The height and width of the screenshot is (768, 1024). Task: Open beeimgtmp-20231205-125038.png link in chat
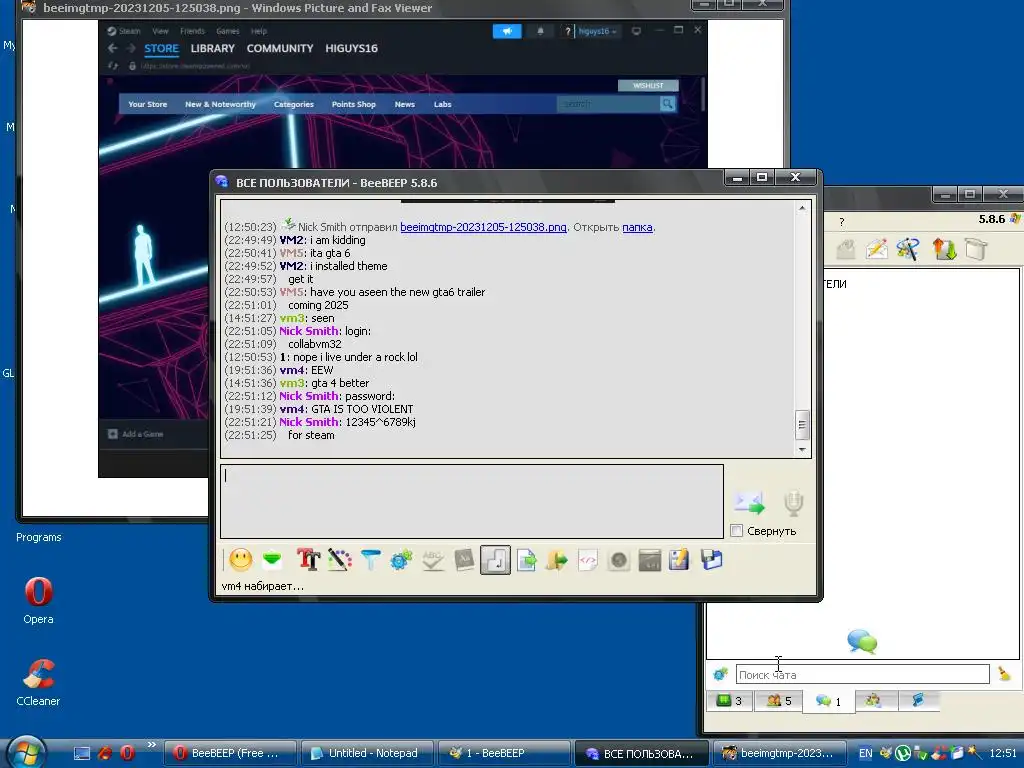[483, 227]
